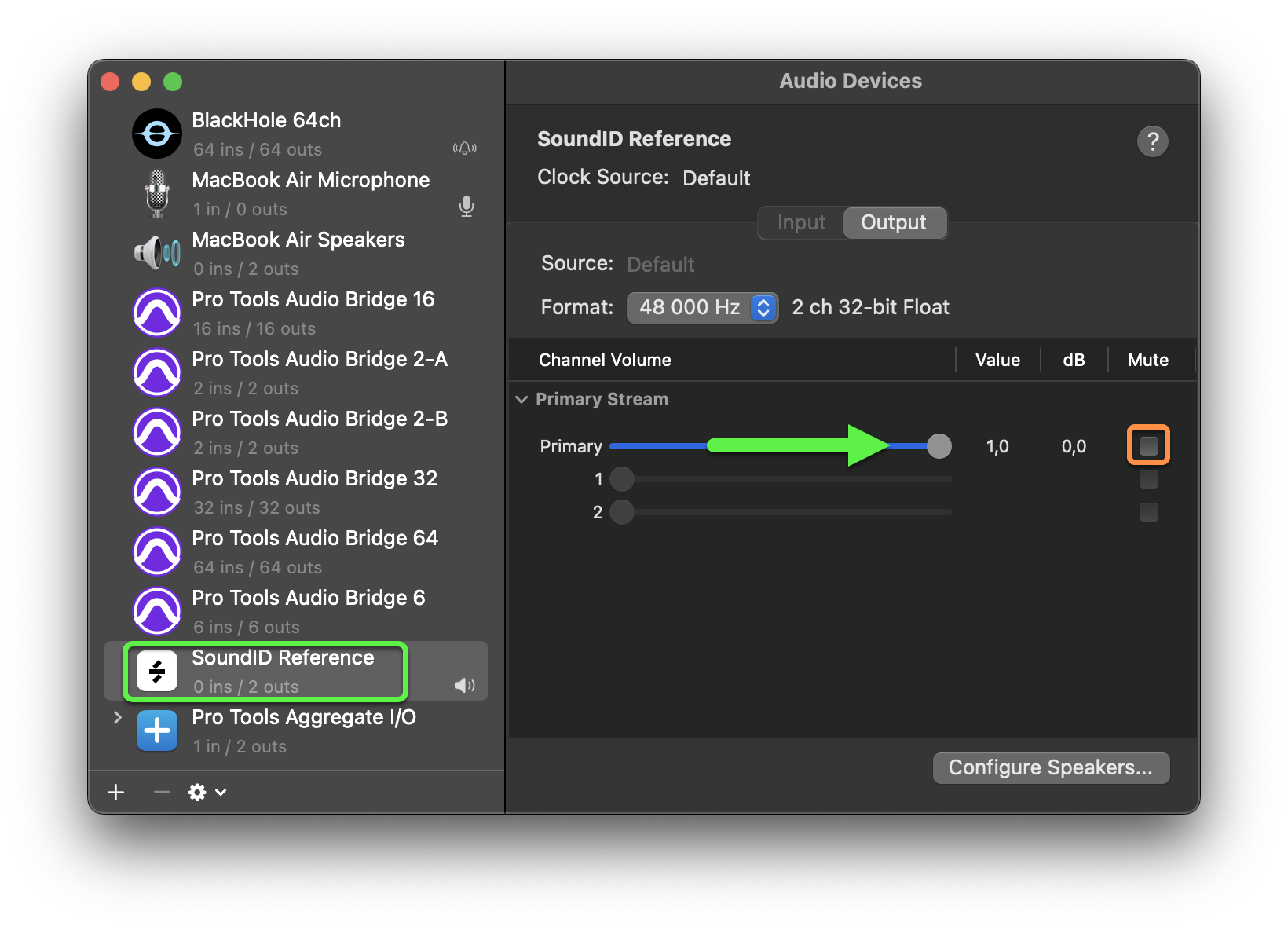
Task: Collapse the Primary Stream section
Action: click(x=521, y=400)
